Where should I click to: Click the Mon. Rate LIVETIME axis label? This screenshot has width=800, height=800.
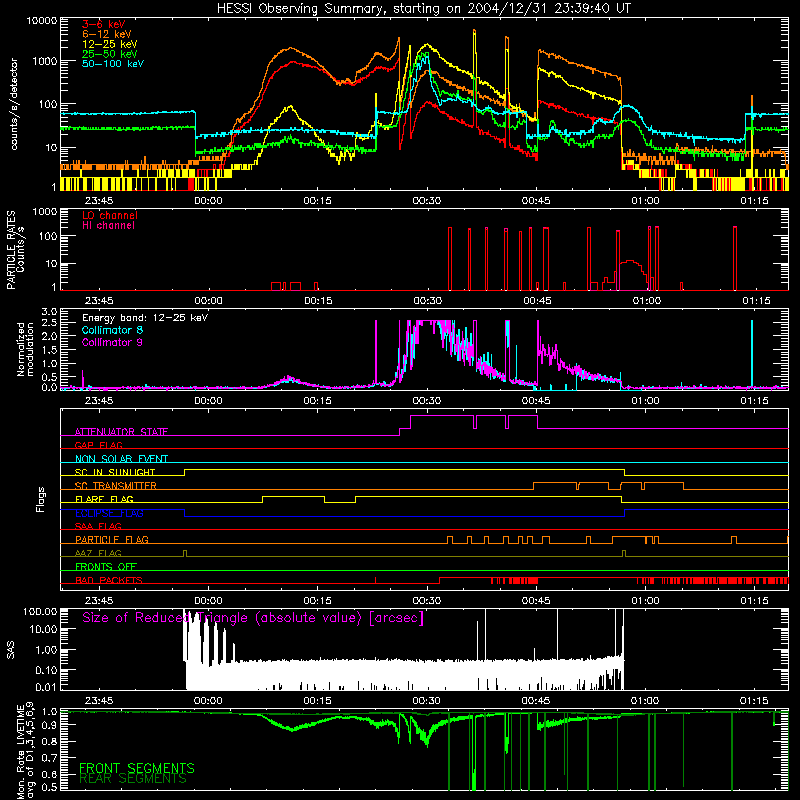tap(25, 751)
